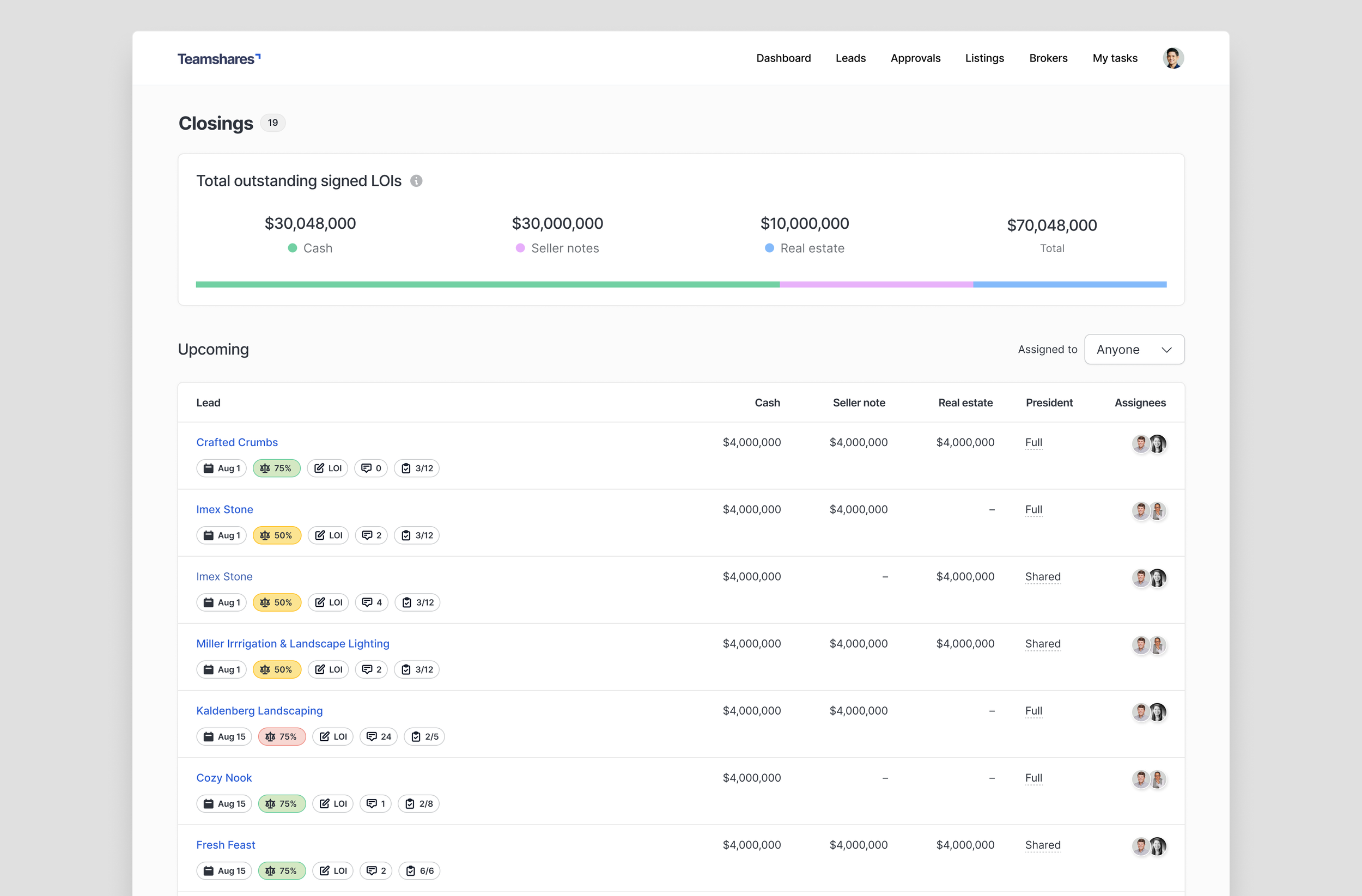The height and width of the screenshot is (896, 1362).
Task: Open Miller Irrigation & Landscape Lighting link
Action: point(293,644)
